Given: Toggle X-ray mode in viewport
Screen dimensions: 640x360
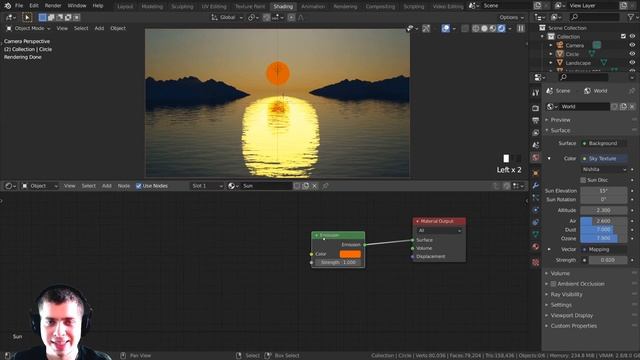Looking at the screenshot, I should pyautogui.click(x=464, y=28).
